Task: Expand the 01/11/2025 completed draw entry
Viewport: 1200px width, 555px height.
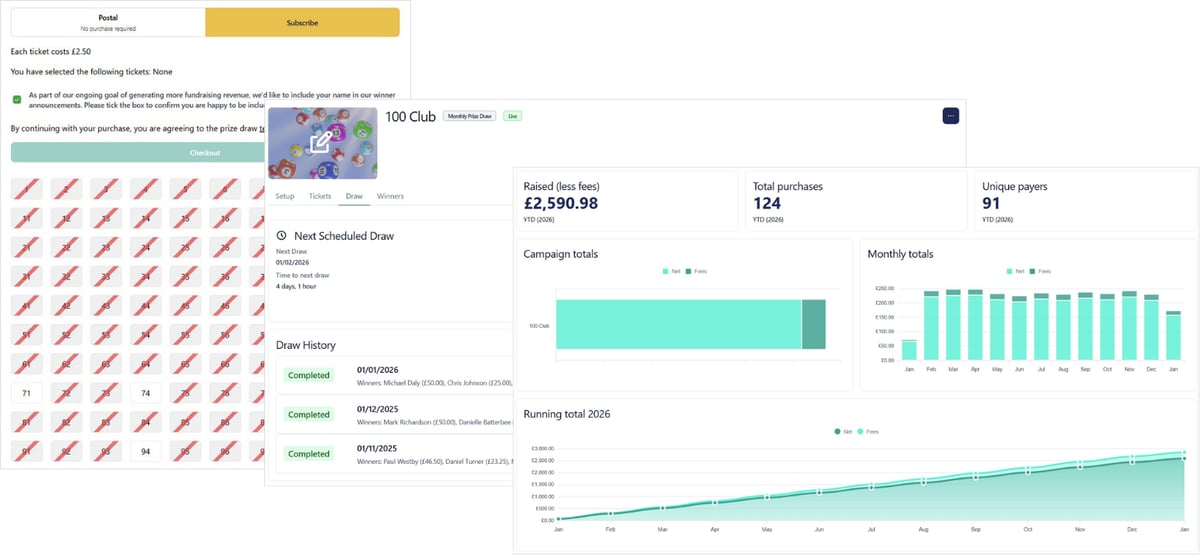Action: 395,453
